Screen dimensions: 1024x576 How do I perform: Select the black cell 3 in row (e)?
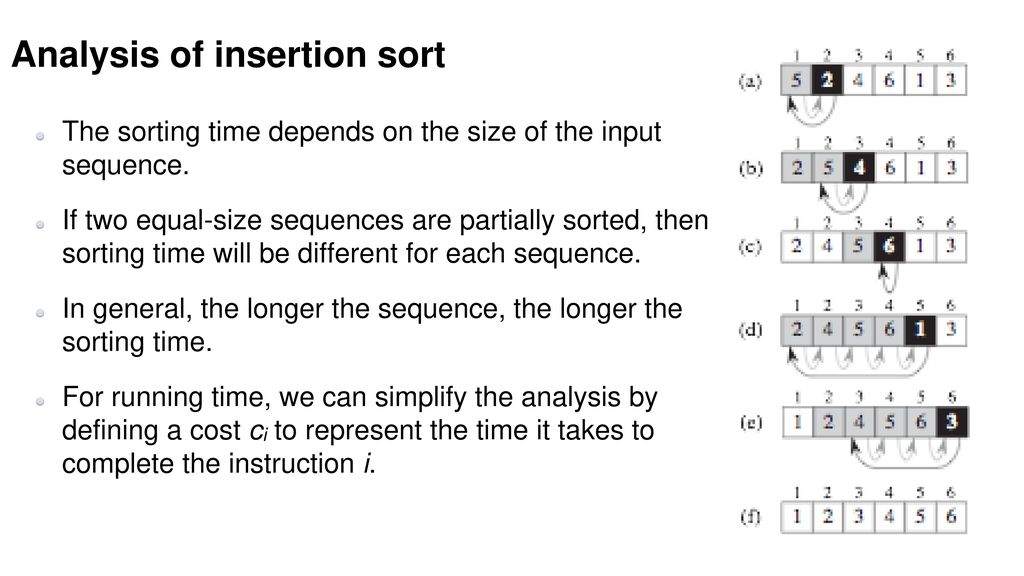pyautogui.click(x=951, y=422)
